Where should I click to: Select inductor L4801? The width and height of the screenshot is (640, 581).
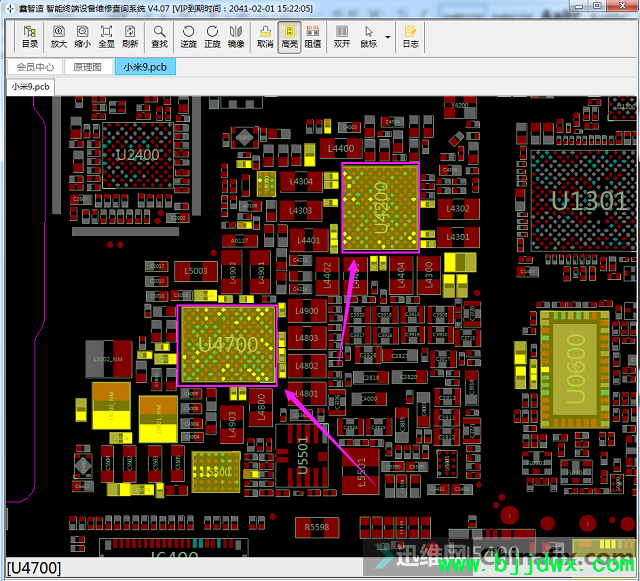click(x=307, y=394)
